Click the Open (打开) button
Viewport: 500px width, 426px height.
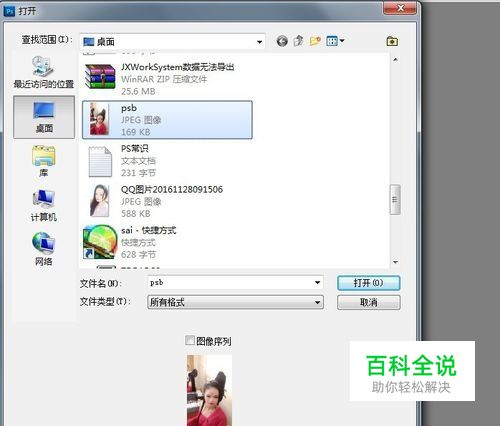tap(368, 283)
